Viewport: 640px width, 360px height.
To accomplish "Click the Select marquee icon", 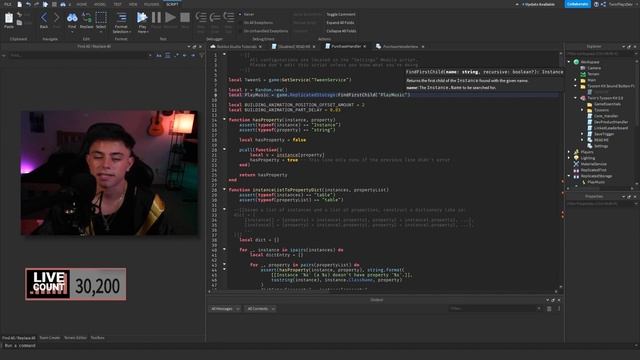I will coord(101,17).
